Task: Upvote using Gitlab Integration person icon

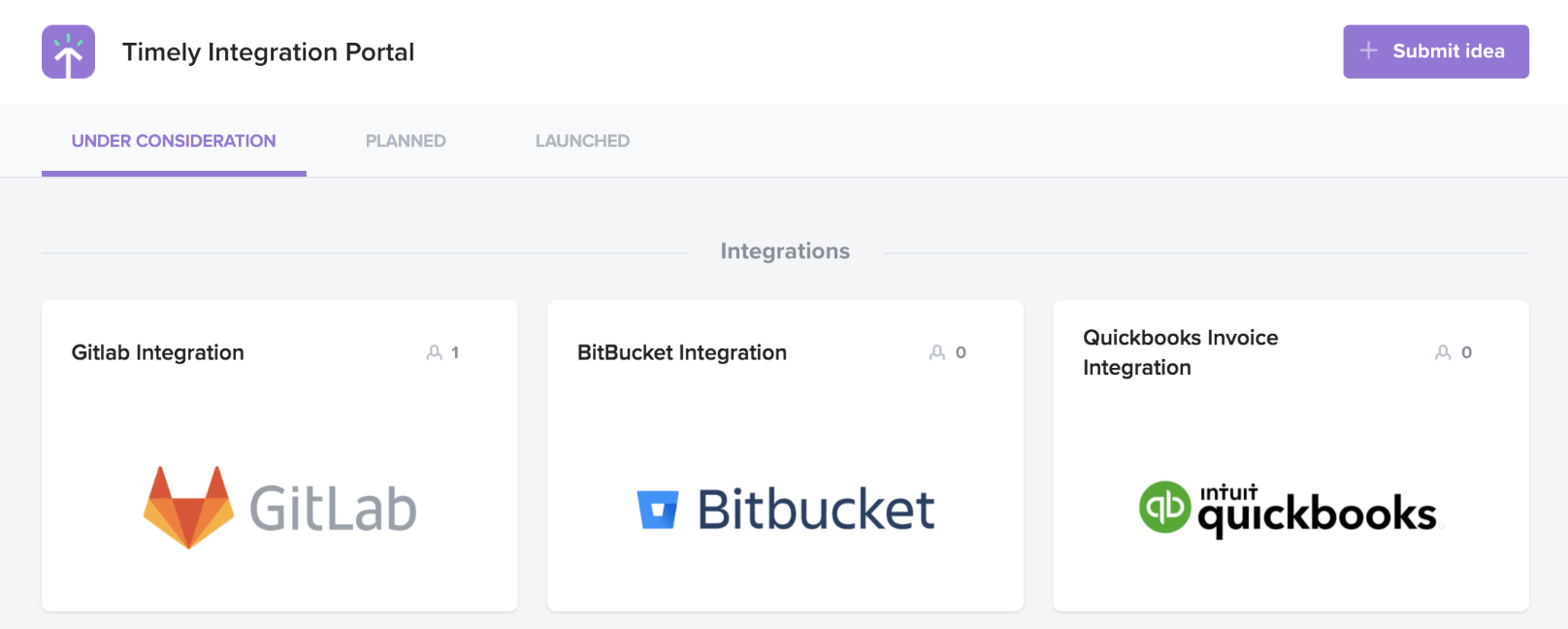Action: 434,352
